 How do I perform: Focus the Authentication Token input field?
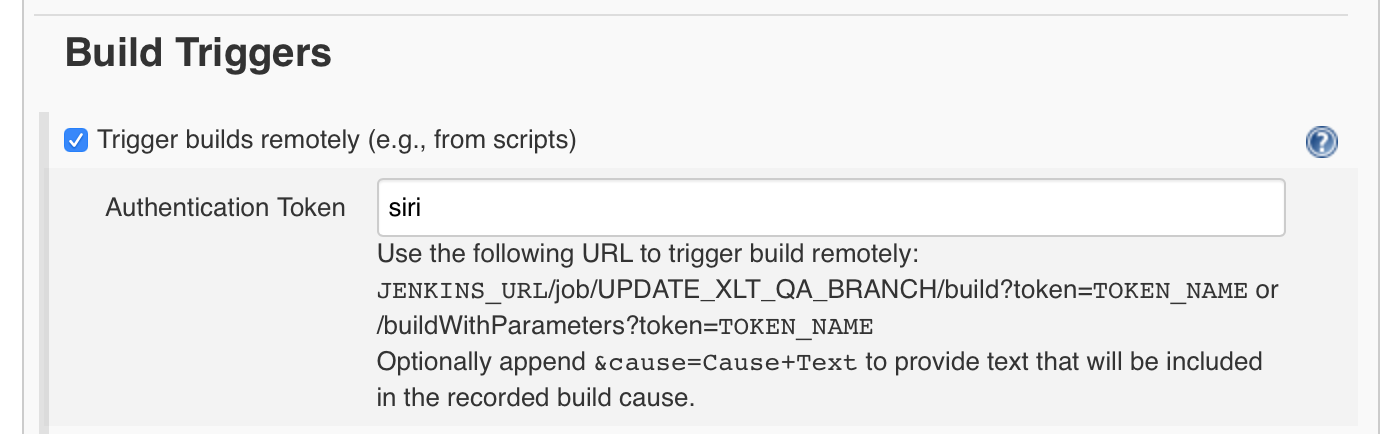(831, 207)
